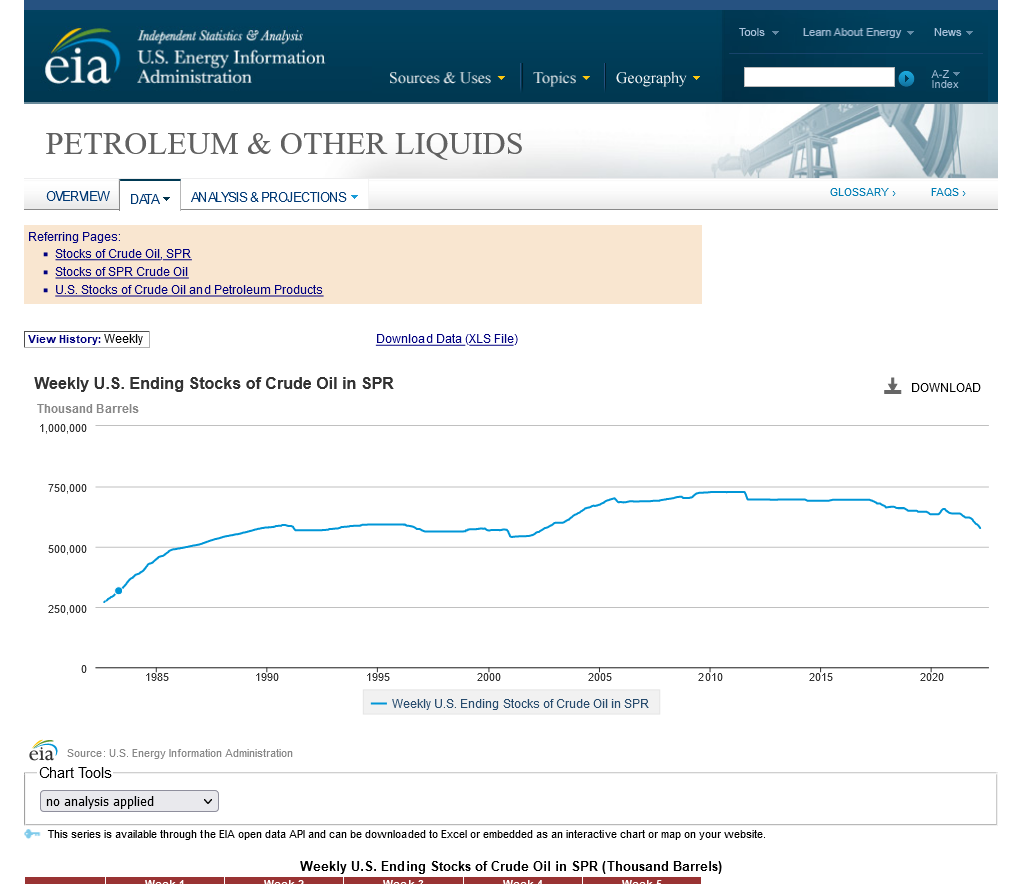Click the API key icon near series note

32,834
